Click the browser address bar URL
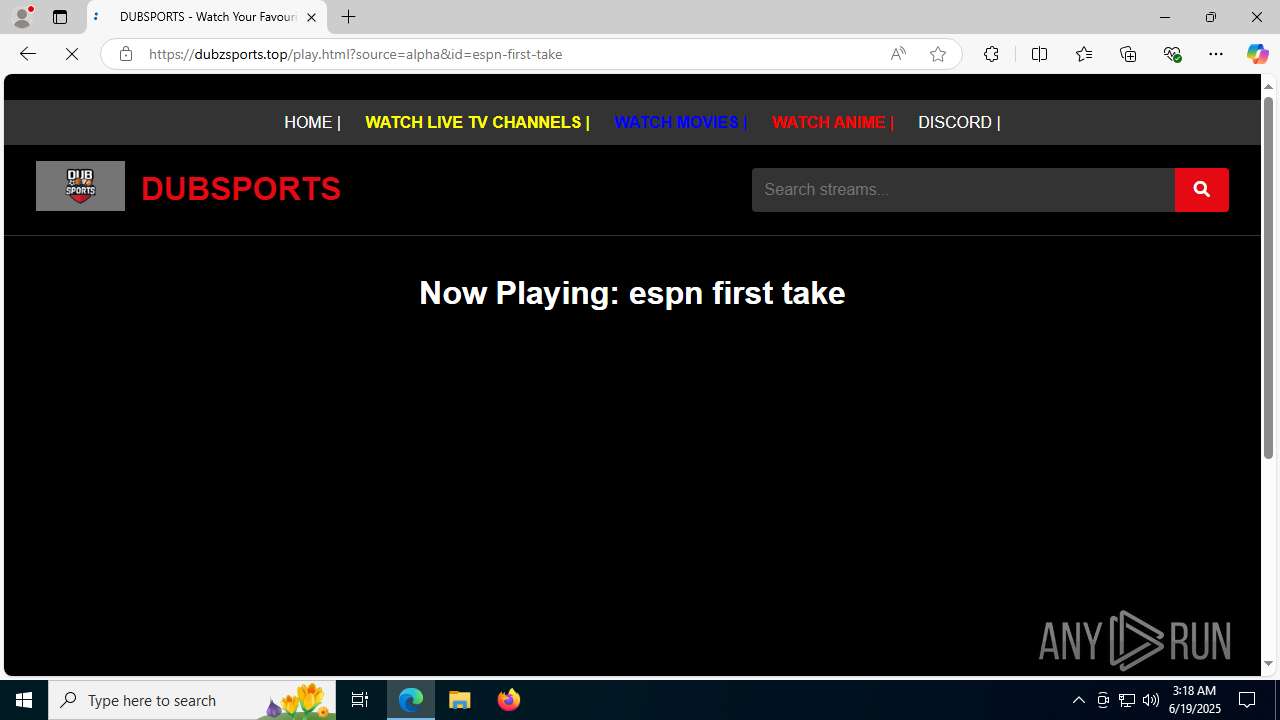 point(355,54)
